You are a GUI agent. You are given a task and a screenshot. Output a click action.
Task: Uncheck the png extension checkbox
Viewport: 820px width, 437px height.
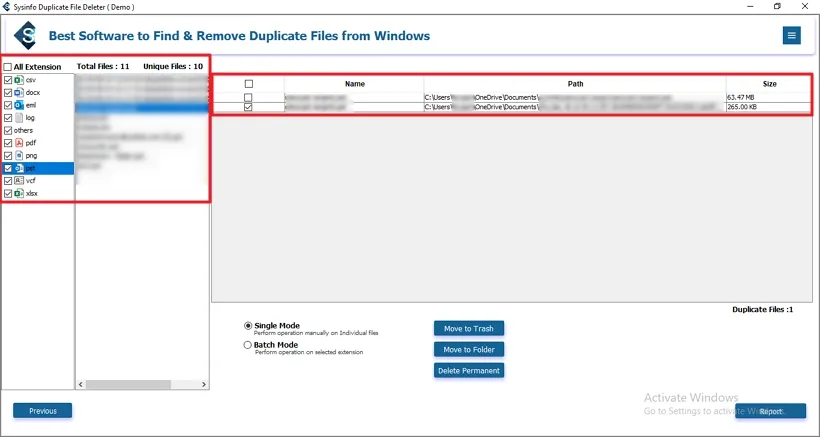8,155
